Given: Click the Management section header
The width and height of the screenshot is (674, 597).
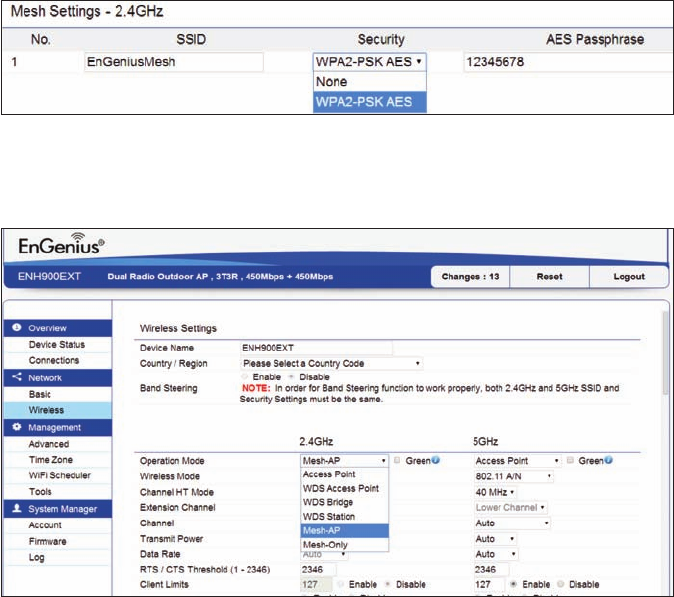Looking at the screenshot, I should 58,427.
